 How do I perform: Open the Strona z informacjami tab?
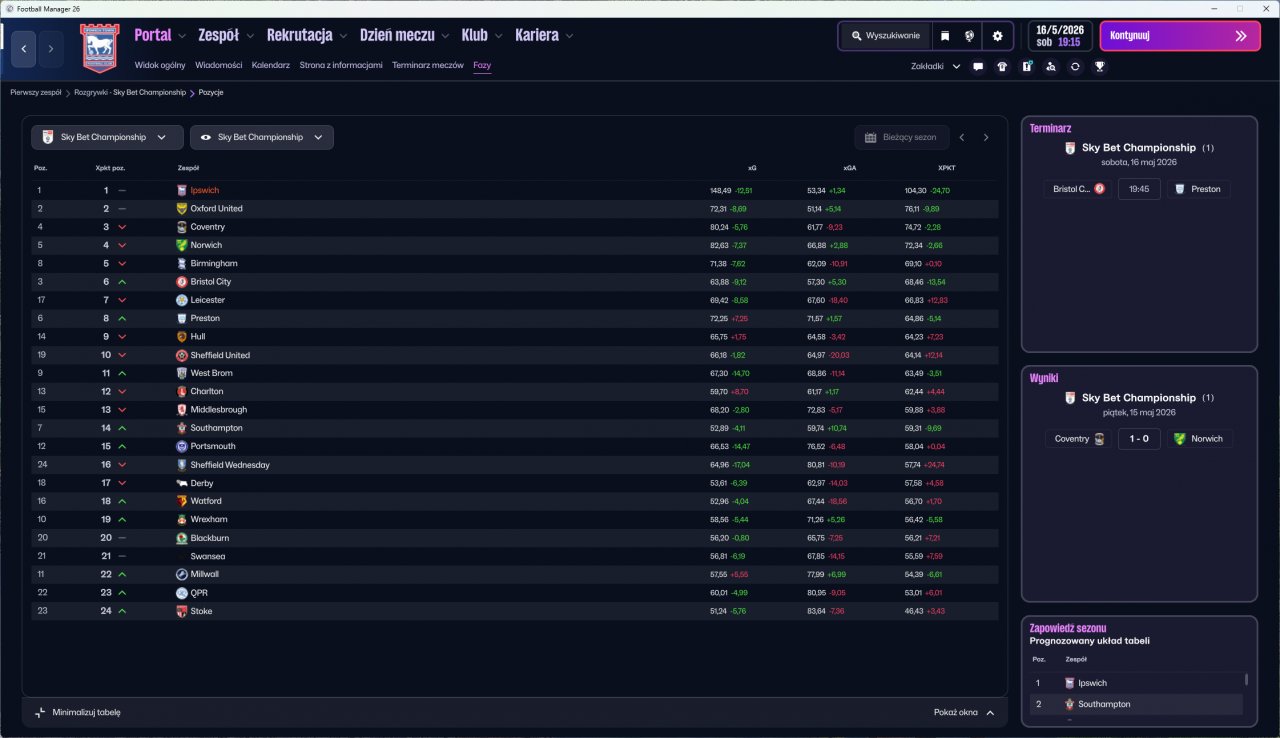[341, 65]
